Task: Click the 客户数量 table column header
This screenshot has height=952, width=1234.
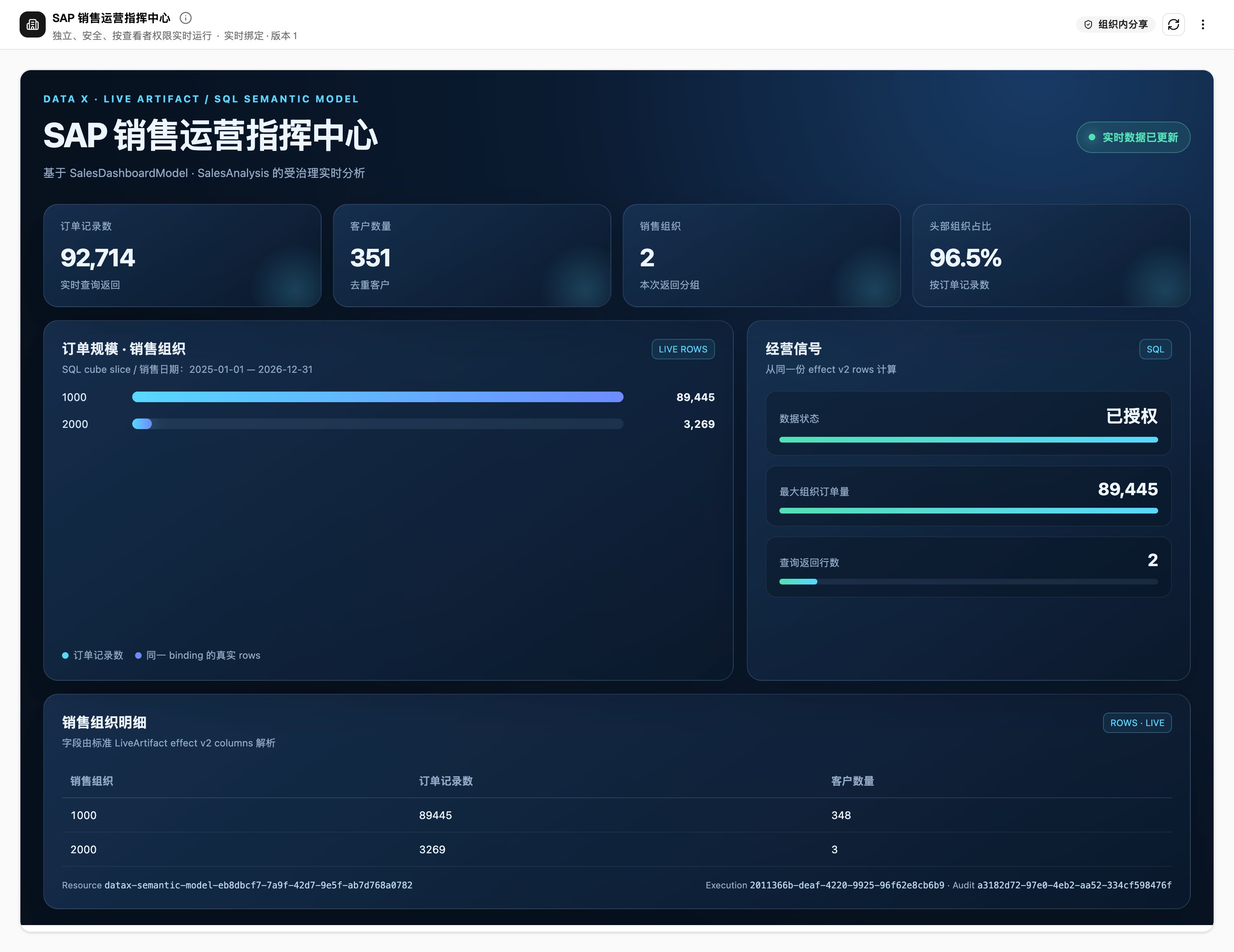Action: pos(852,781)
